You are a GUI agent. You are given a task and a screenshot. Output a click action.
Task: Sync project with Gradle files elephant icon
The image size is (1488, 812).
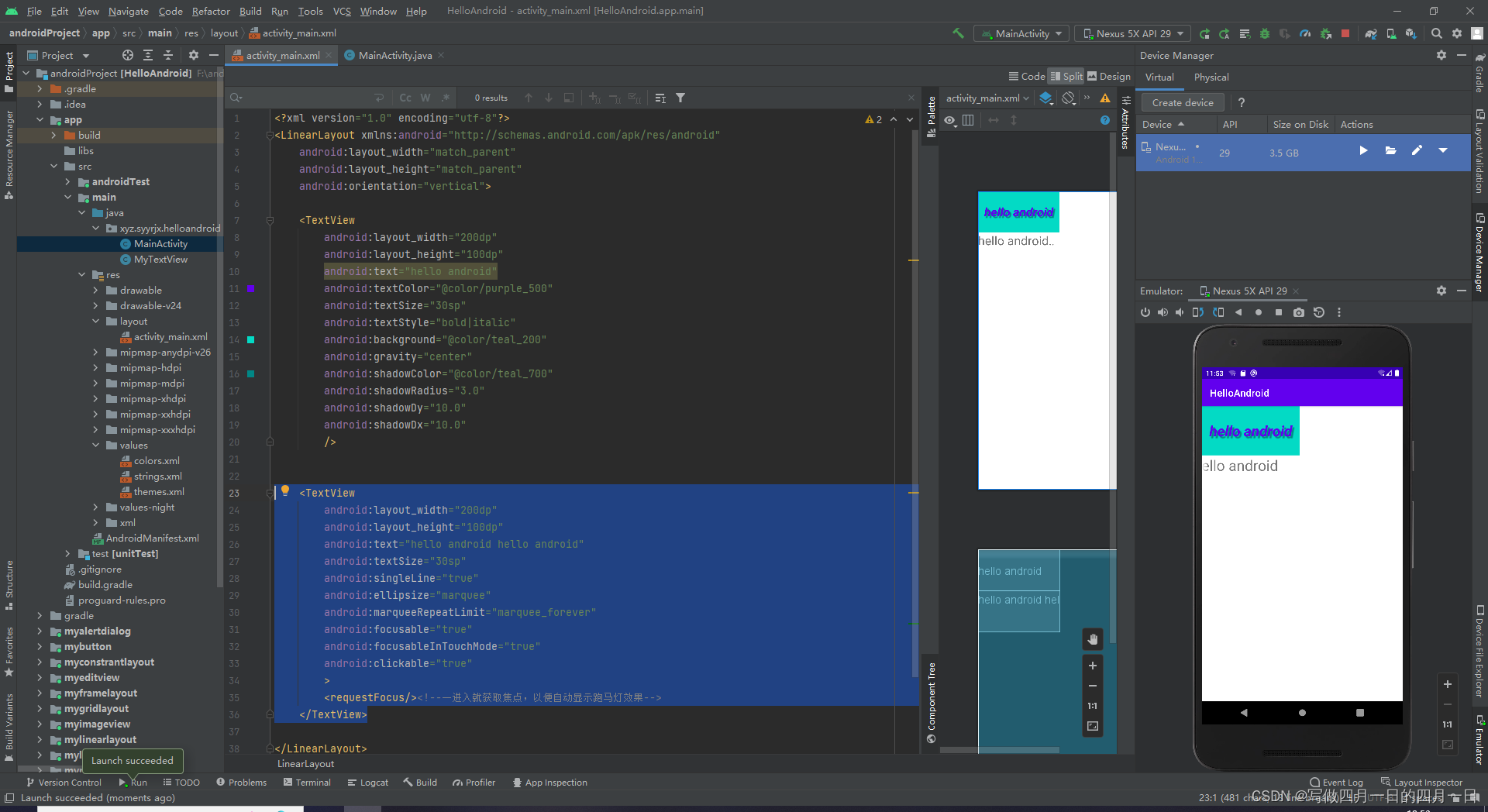(1370, 33)
